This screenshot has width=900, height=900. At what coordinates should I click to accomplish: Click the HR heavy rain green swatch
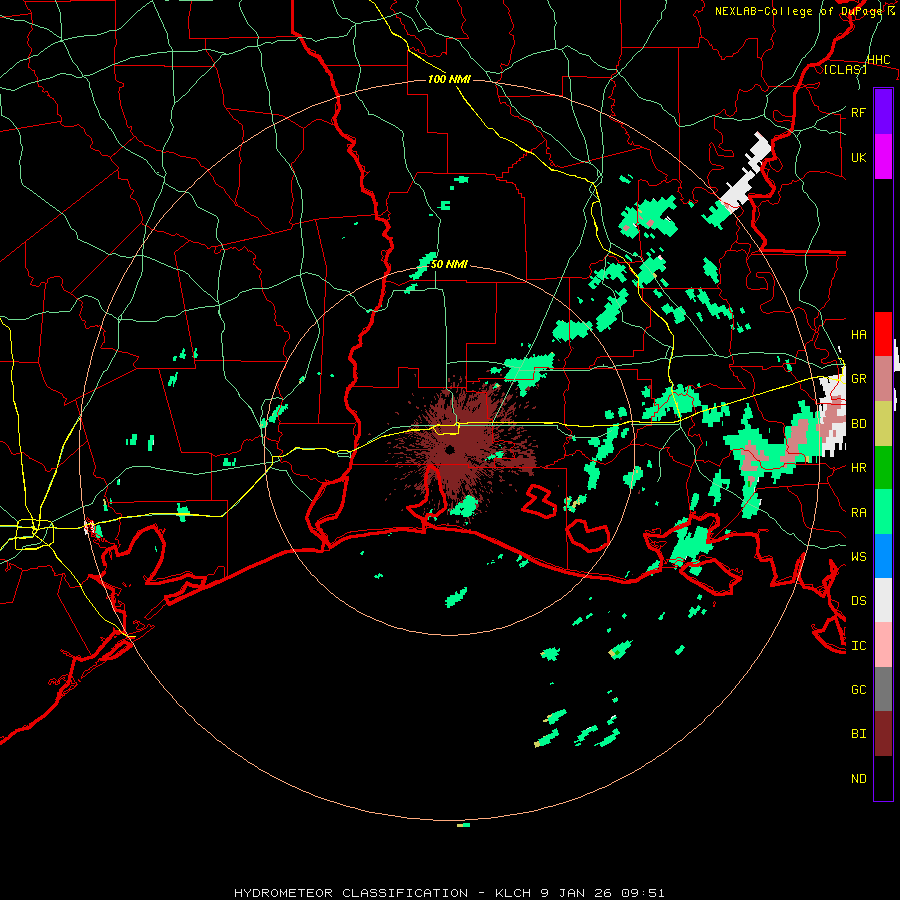(883, 467)
